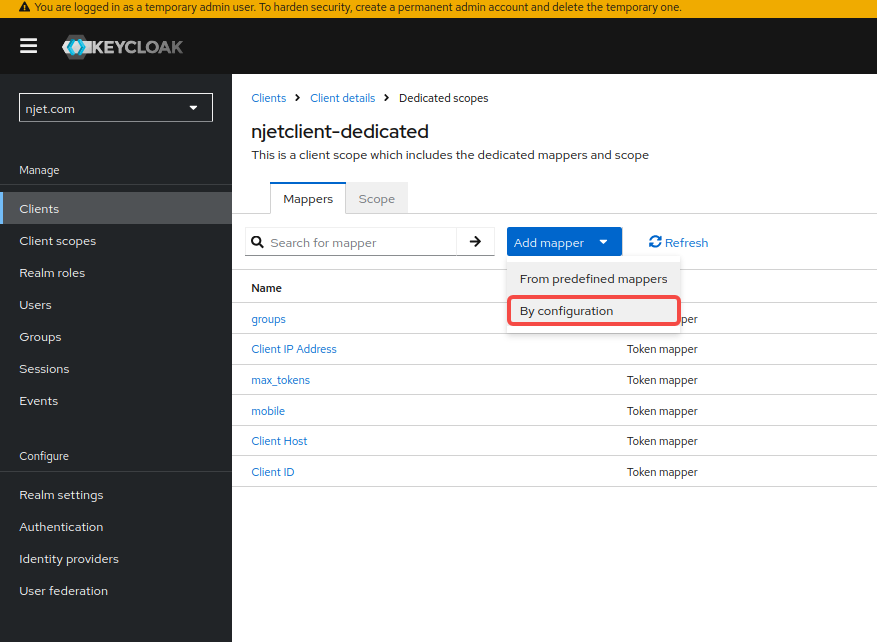This screenshot has width=877, height=642.
Task: Navigate to Client scopes in sidebar
Action: [x=57, y=241]
